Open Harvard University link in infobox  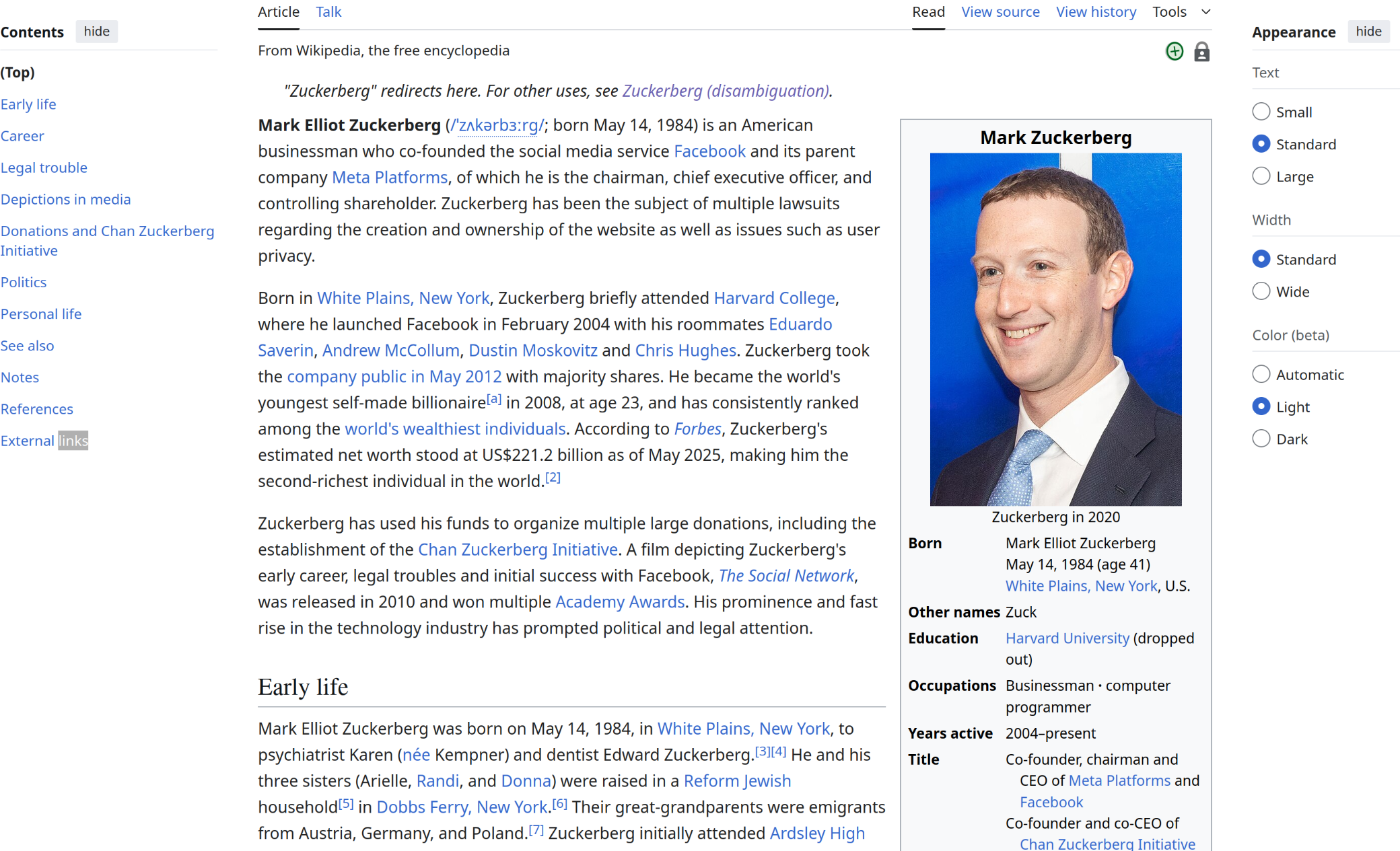pyautogui.click(x=1067, y=638)
